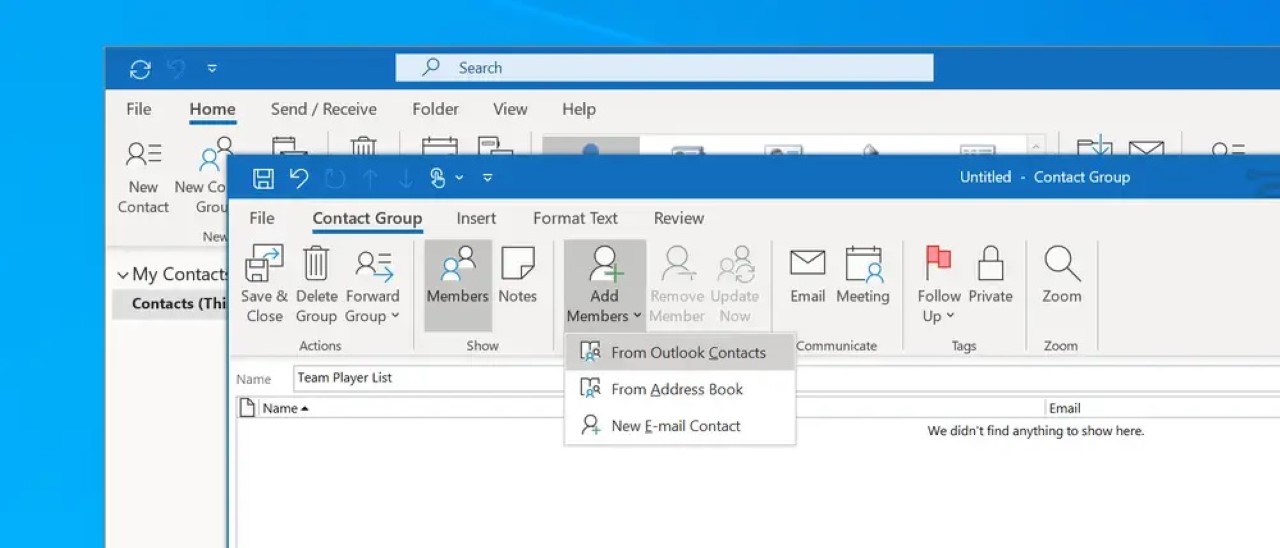This screenshot has width=1280, height=548.
Task: Select the Contacts folder in the navigation pane
Action: (170, 304)
